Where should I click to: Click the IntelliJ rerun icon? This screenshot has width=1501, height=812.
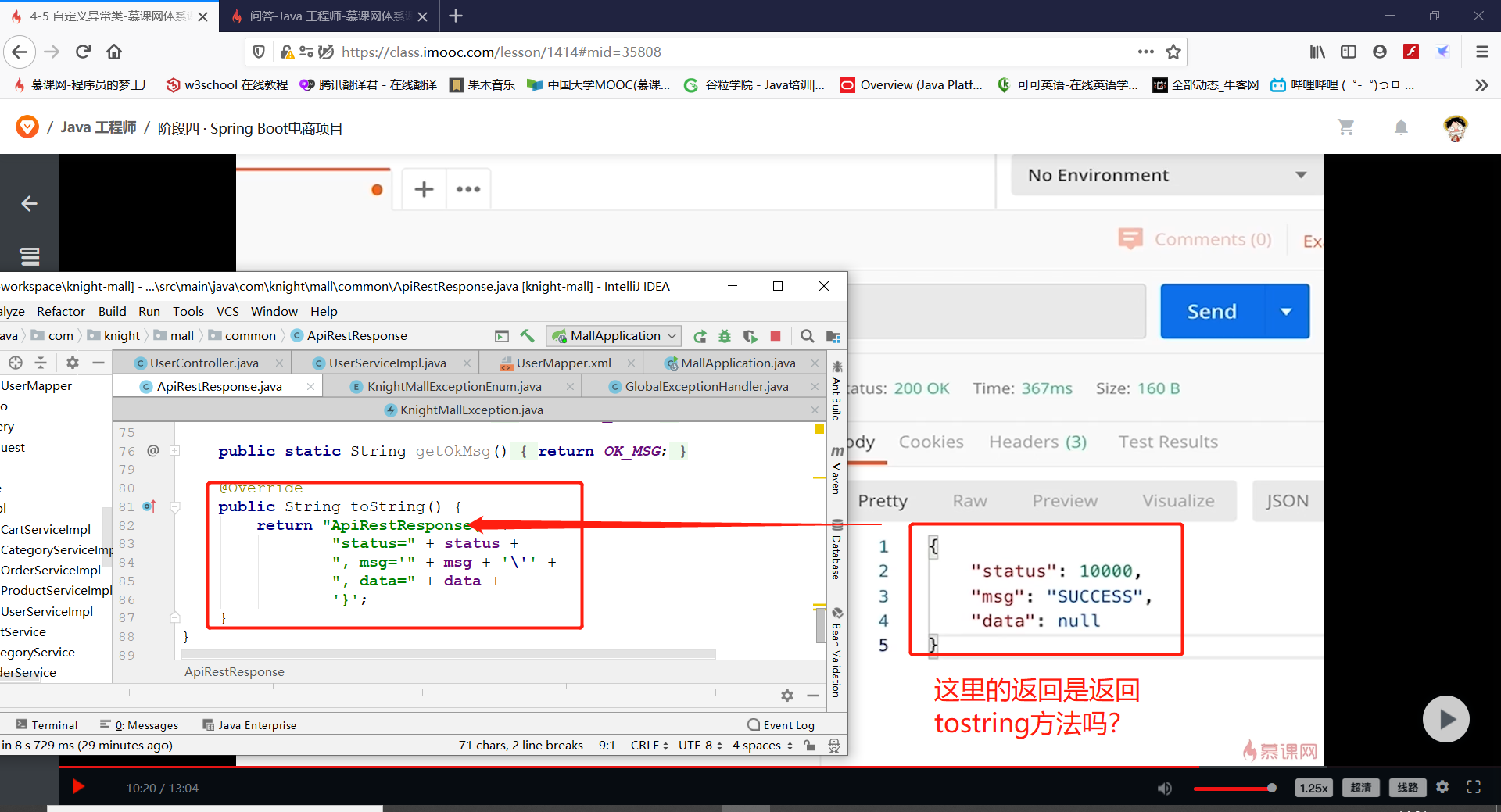[700, 336]
